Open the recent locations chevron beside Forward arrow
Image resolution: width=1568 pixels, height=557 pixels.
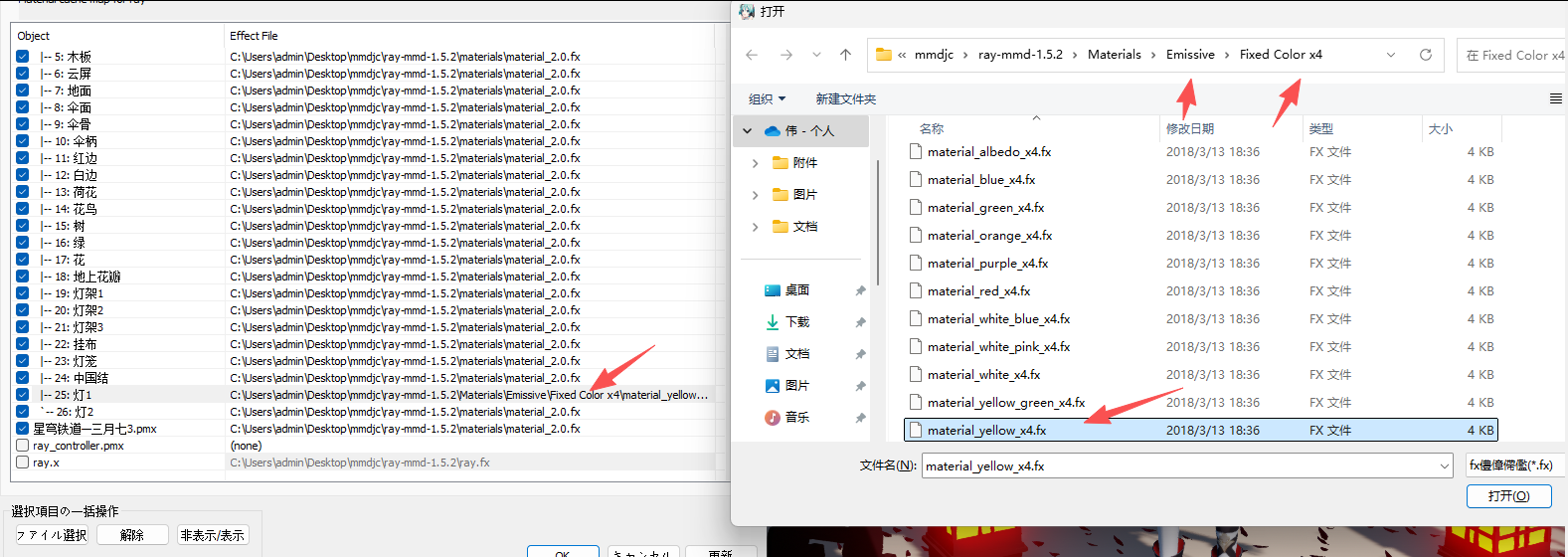tap(816, 55)
